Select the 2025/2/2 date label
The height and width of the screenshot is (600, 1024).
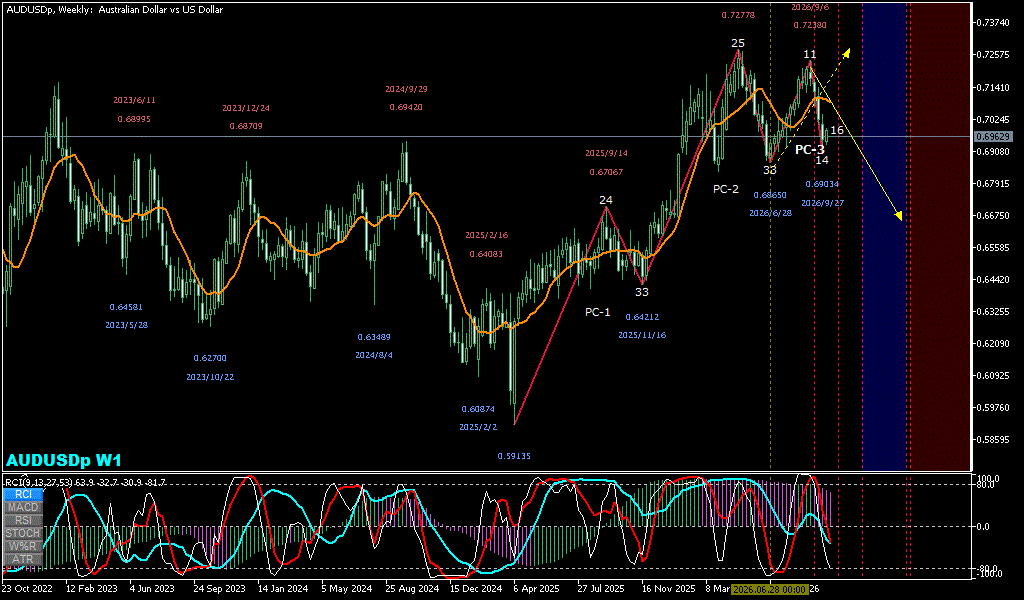(x=478, y=427)
